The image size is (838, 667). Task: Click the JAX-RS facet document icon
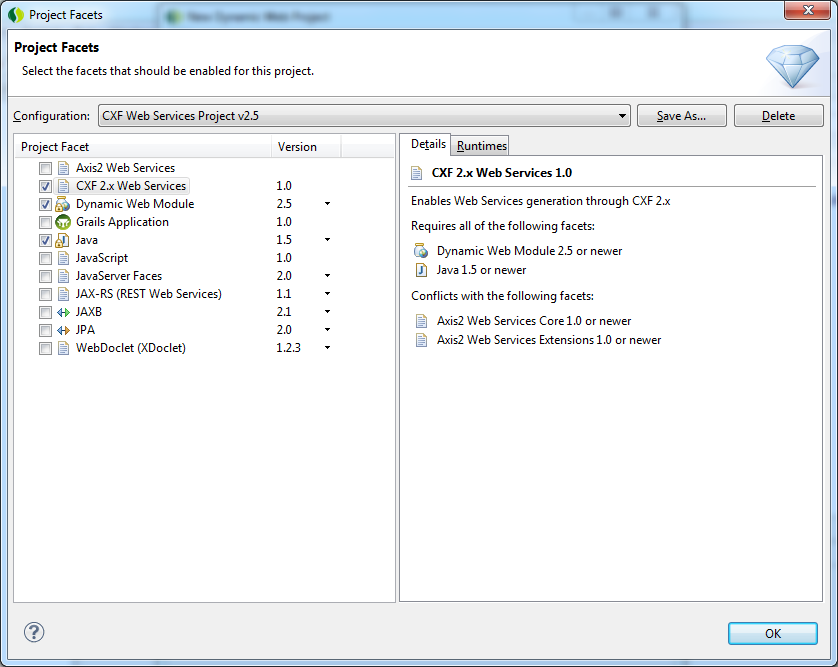(63, 294)
